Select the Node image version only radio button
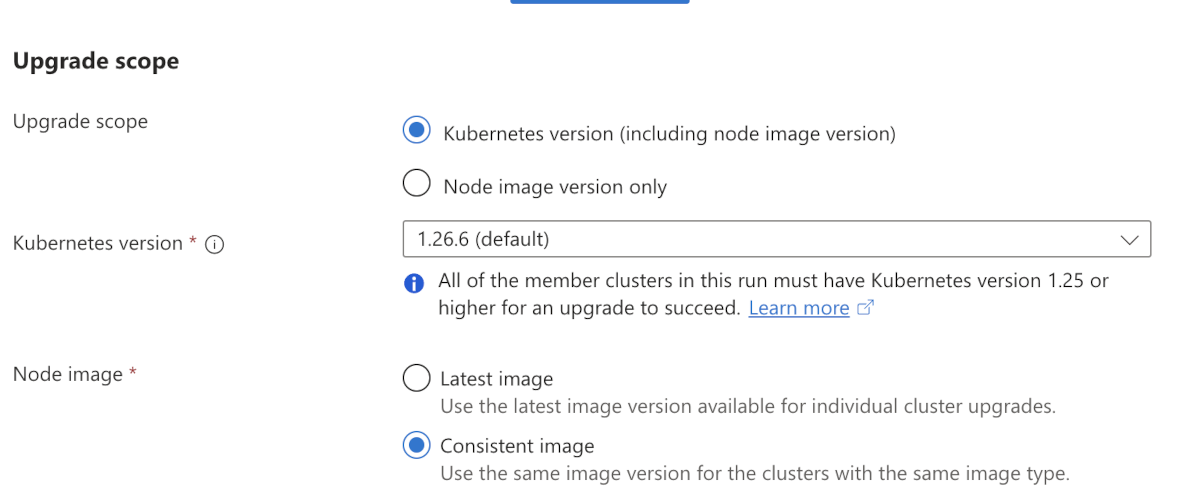 pyautogui.click(x=415, y=185)
